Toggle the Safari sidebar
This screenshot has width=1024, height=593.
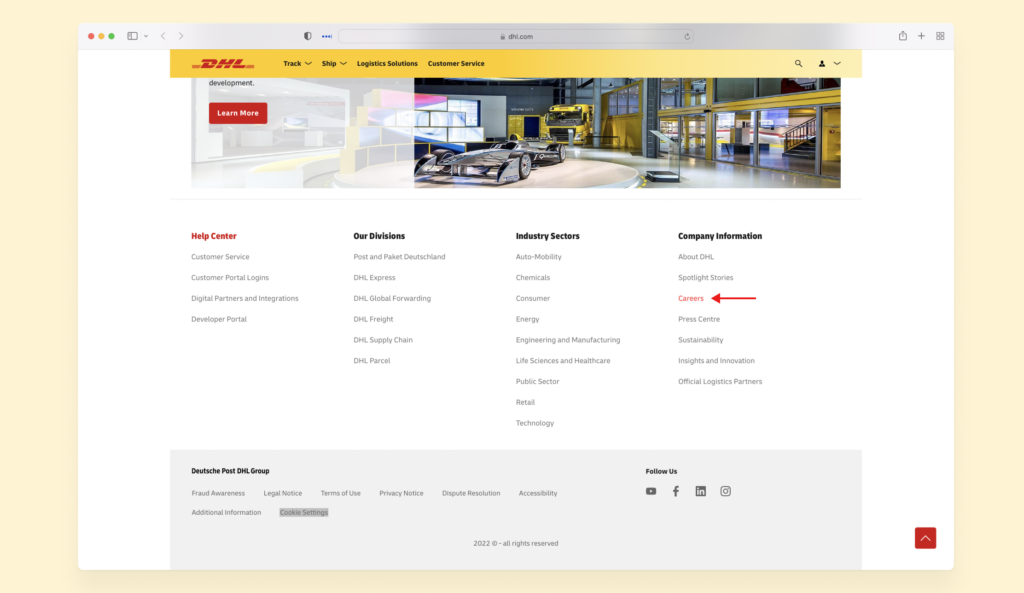tap(131, 35)
